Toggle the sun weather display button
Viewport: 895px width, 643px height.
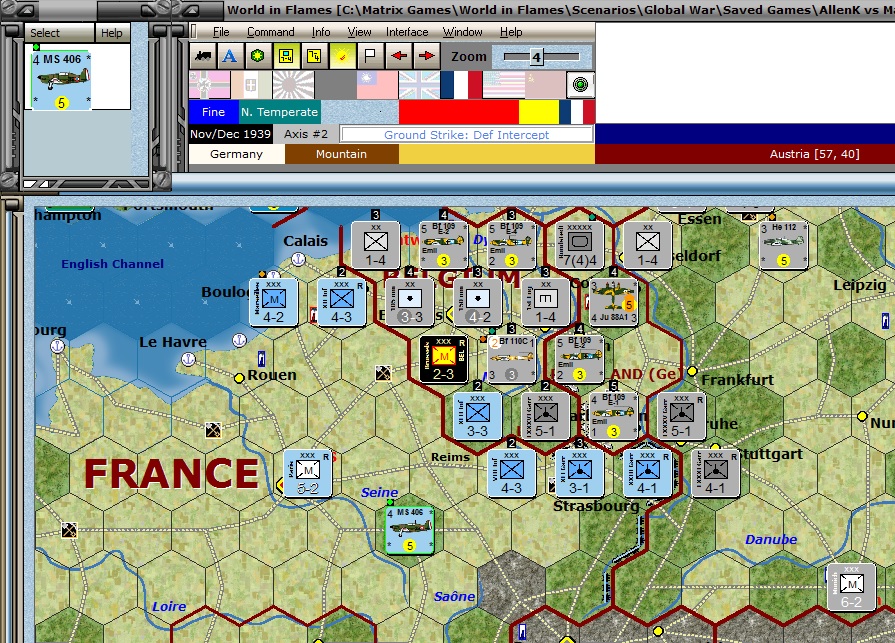342,56
